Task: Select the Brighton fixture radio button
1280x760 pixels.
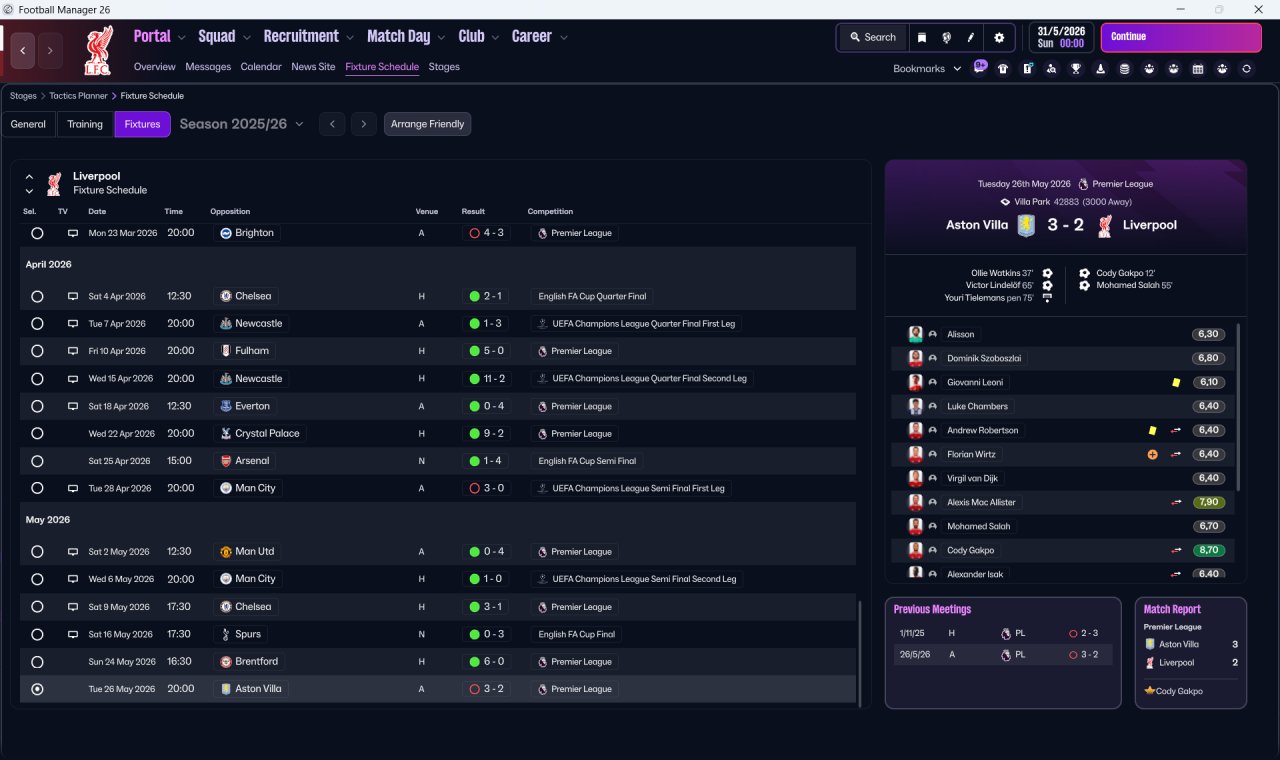Action: (37, 233)
